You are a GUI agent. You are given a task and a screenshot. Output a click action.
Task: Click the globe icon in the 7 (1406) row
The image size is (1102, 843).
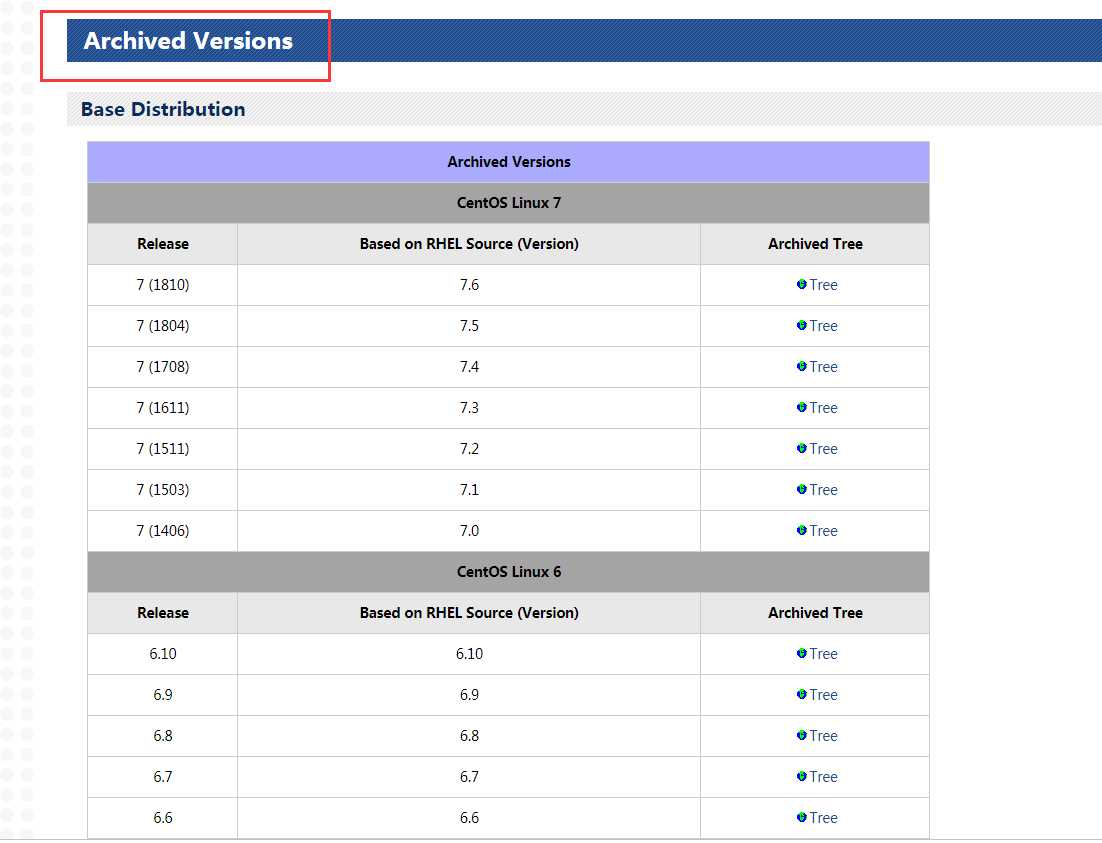(801, 530)
